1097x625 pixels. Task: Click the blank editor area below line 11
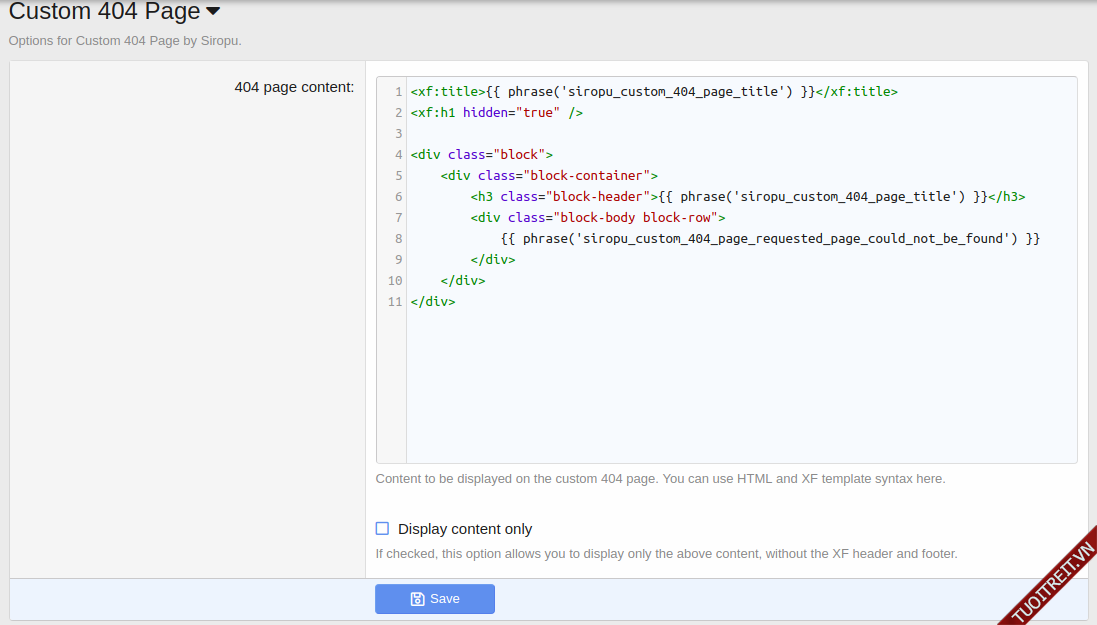point(740,390)
